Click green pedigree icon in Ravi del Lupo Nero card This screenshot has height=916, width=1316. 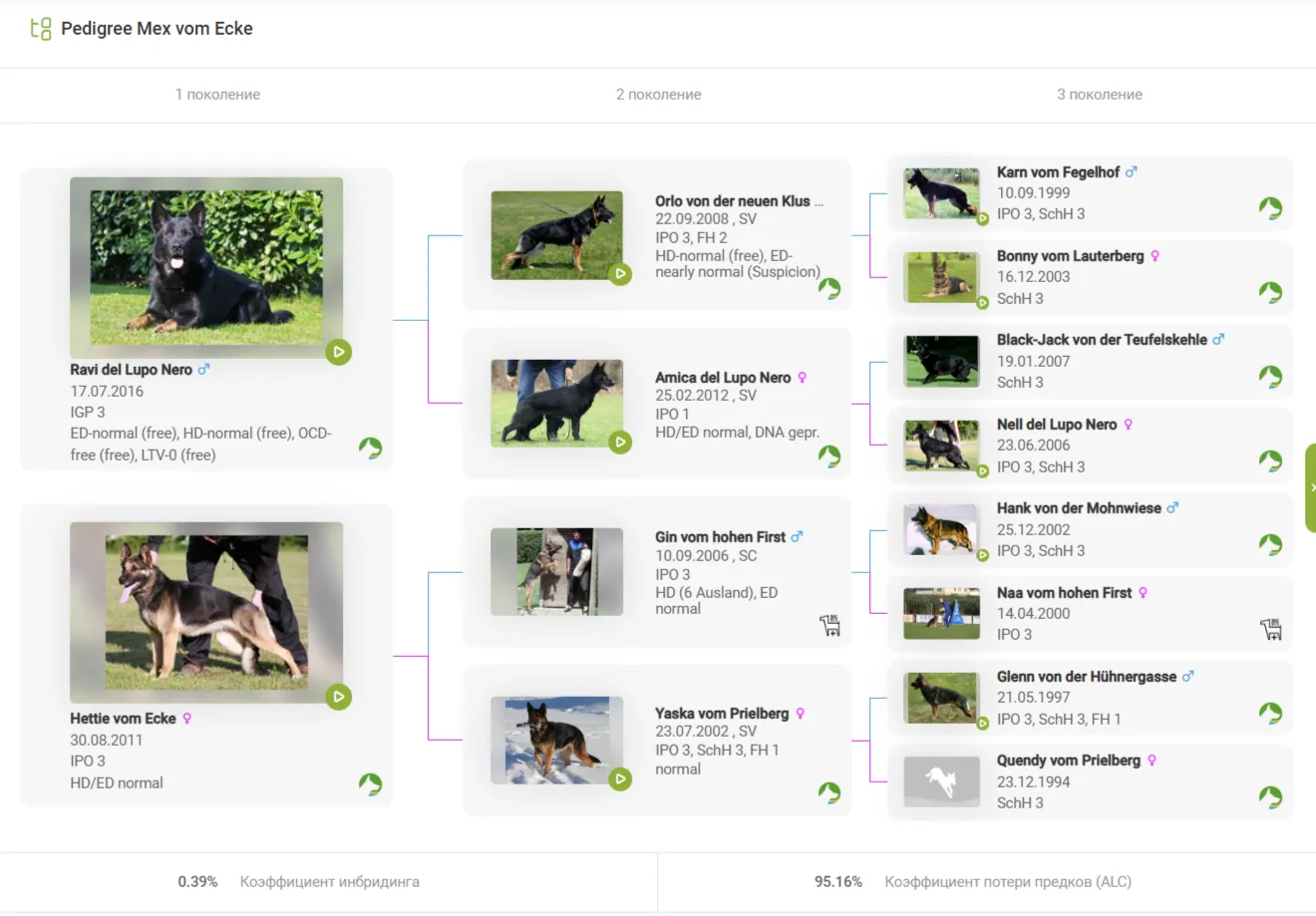[370, 448]
